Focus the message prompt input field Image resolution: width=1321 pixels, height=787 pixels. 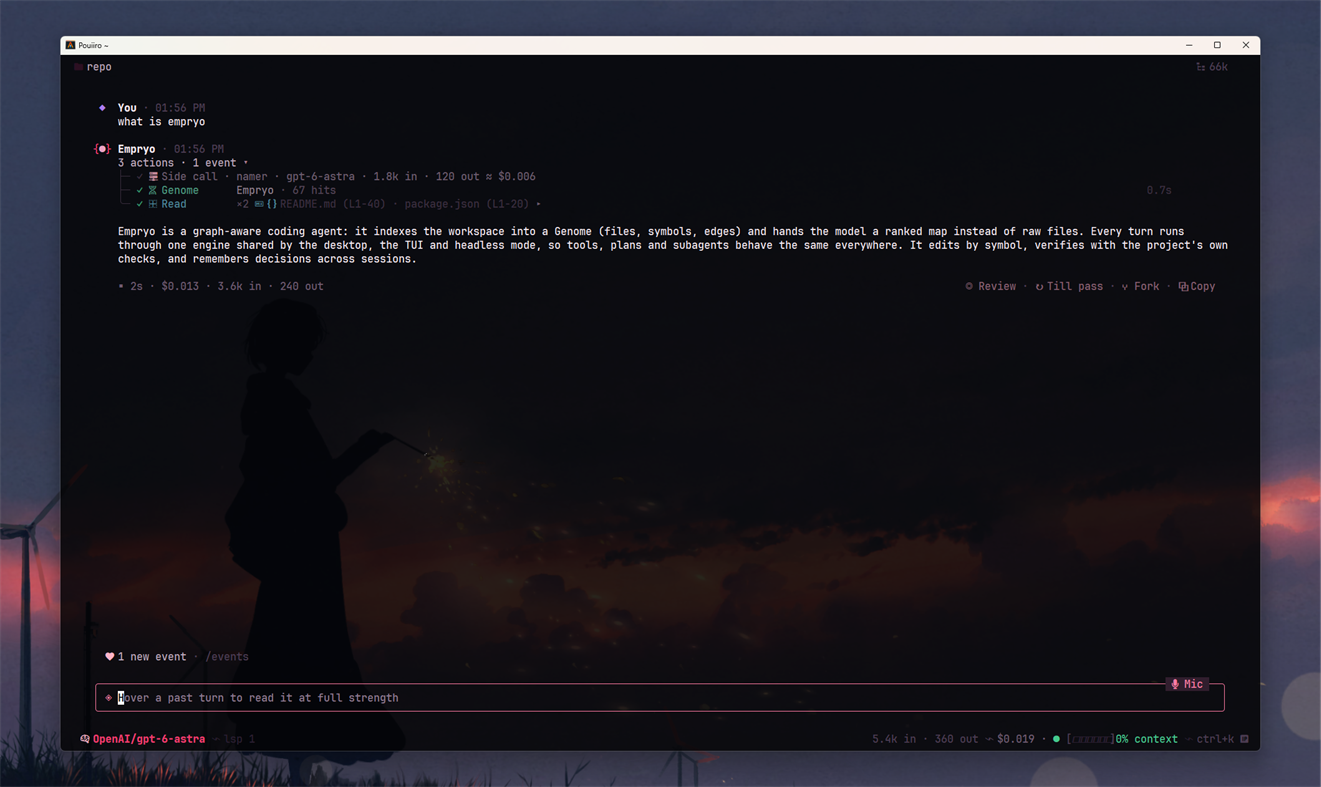(x=660, y=698)
